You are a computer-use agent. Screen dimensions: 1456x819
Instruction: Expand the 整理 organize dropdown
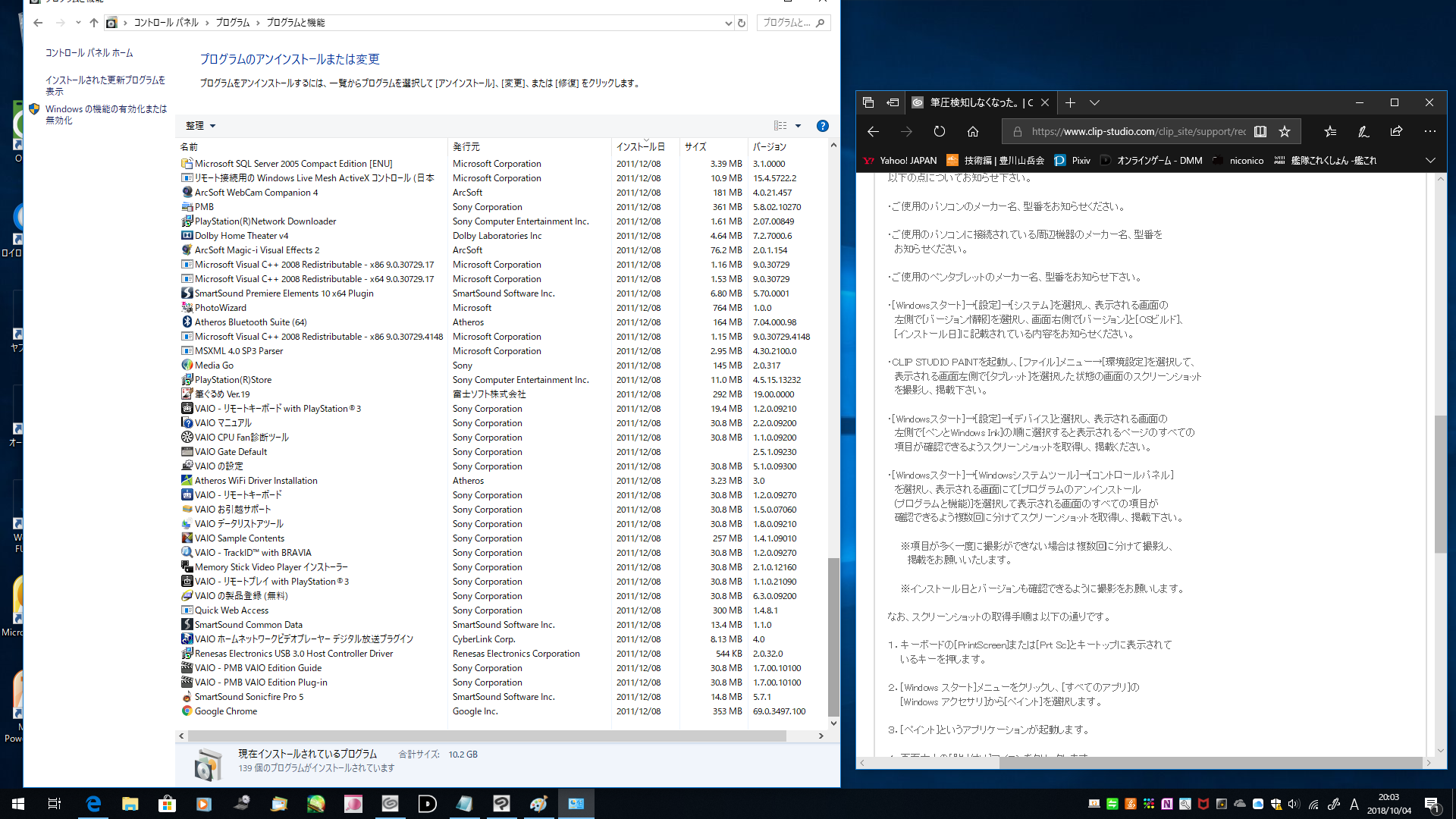click(x=201, y=126)
